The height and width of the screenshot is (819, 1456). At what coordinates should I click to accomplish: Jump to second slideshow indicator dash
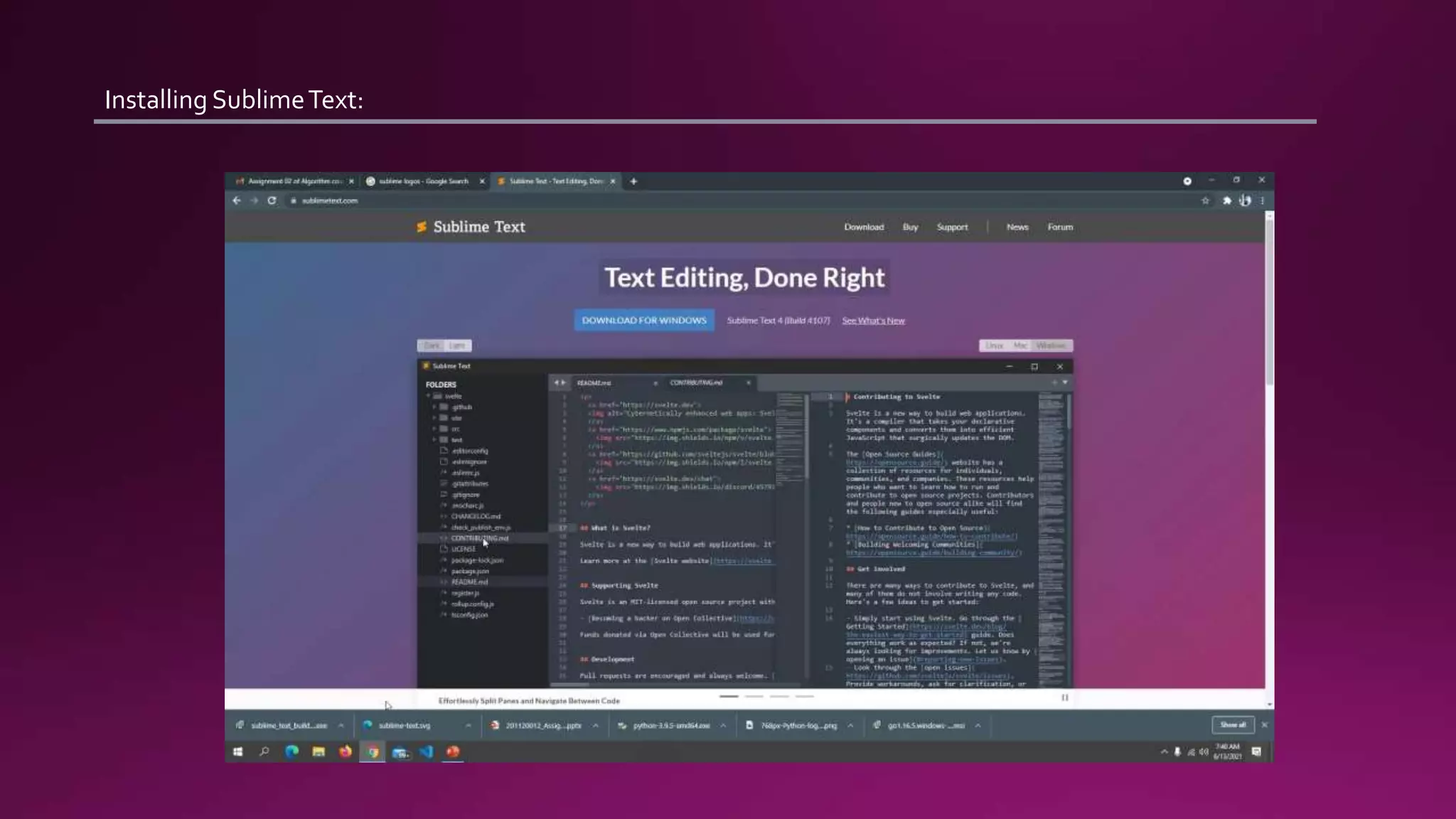[754, 697]
